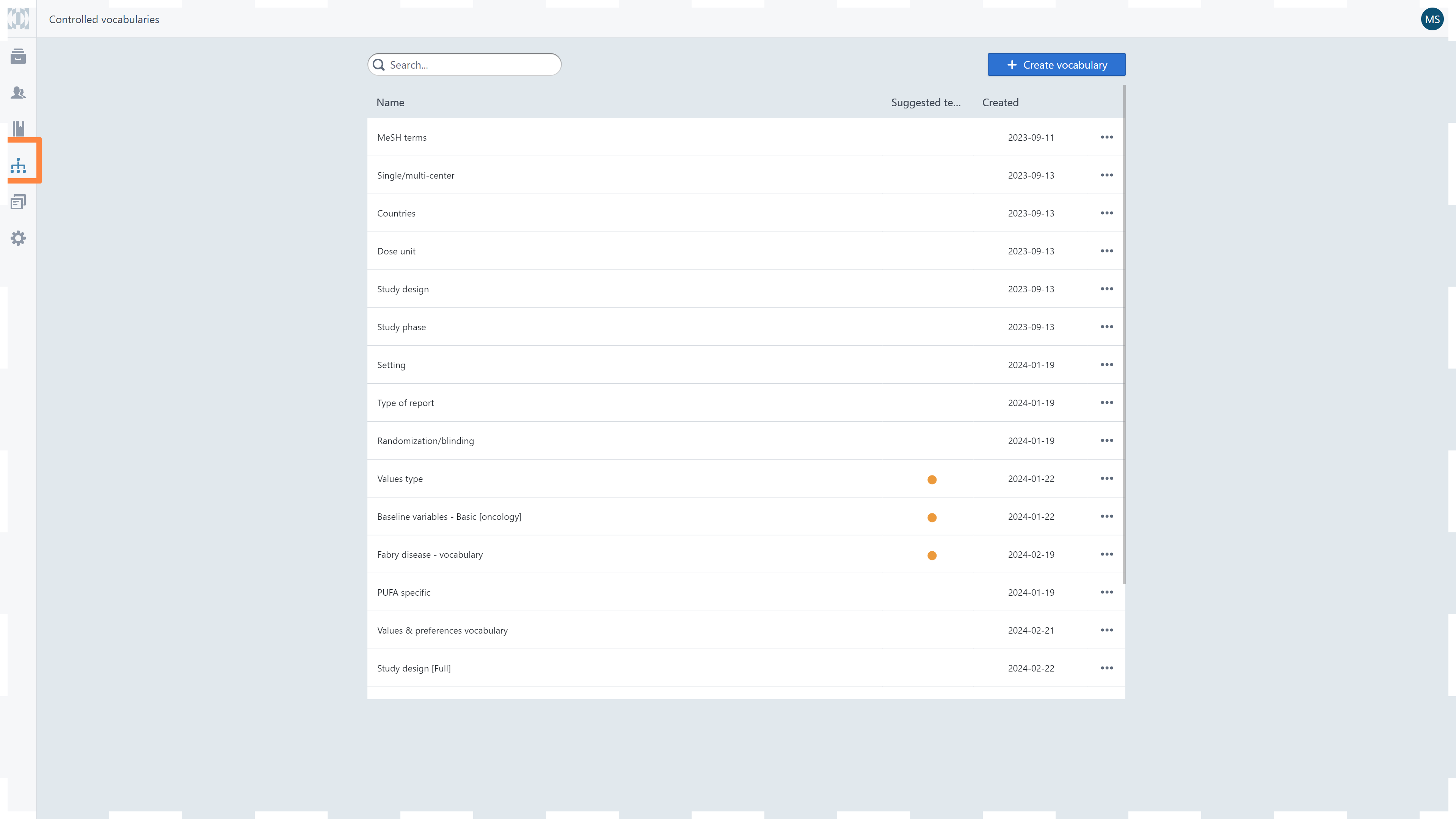Click orange suggested-terms dot for Values type

pyautogui.click(x=932, y=479)
